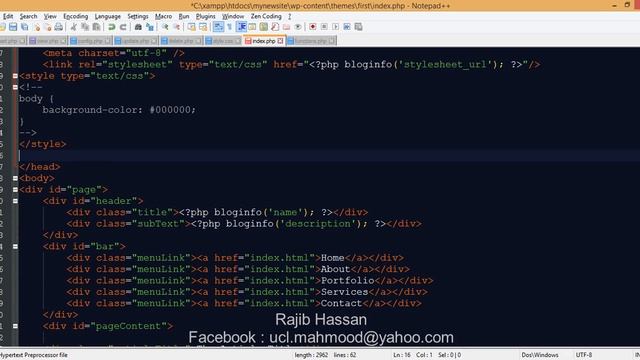Viewport: 640px width, 360px height.
Task: Click the Playback macro toolbar icon
Action: pyautogui.click(x=336, y=27)
